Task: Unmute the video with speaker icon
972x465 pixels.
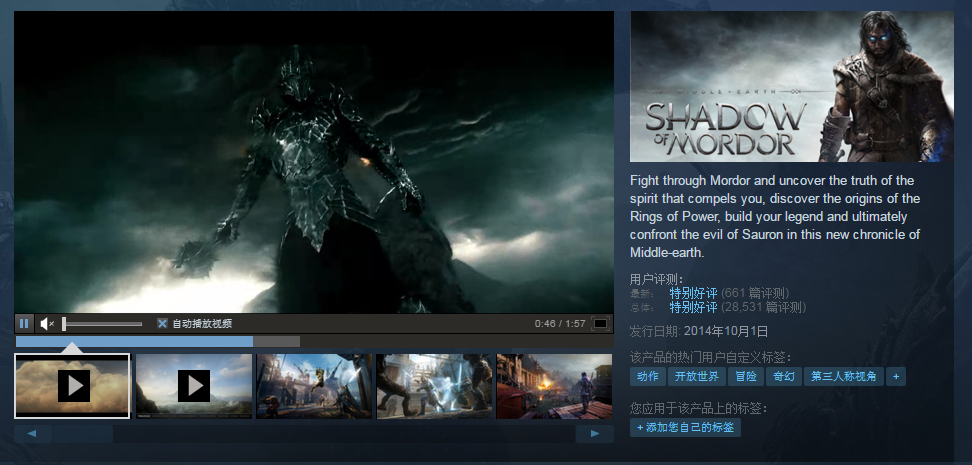Action: [x=47, y=324]
